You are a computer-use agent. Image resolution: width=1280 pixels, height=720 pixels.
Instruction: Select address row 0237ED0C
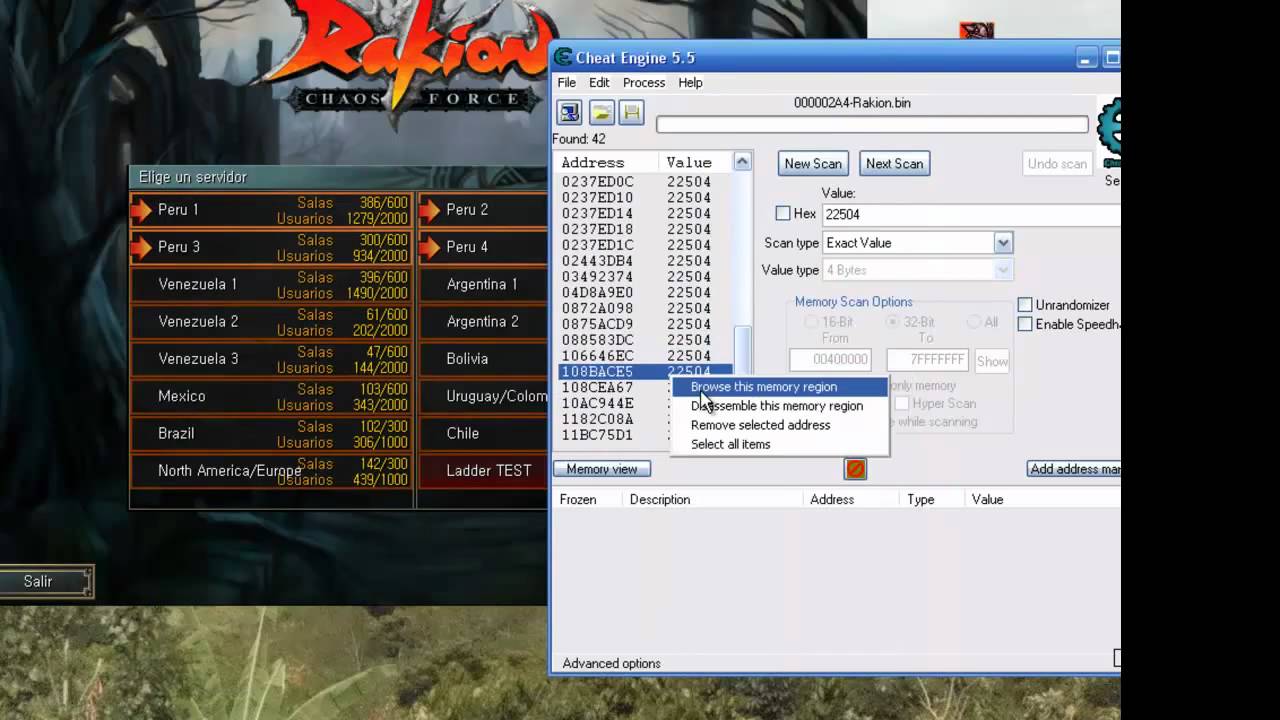point(645,182)
